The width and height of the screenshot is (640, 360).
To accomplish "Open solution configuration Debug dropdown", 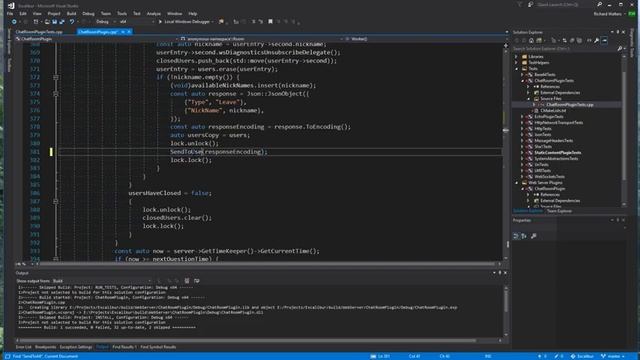I will tap(105, 22).
